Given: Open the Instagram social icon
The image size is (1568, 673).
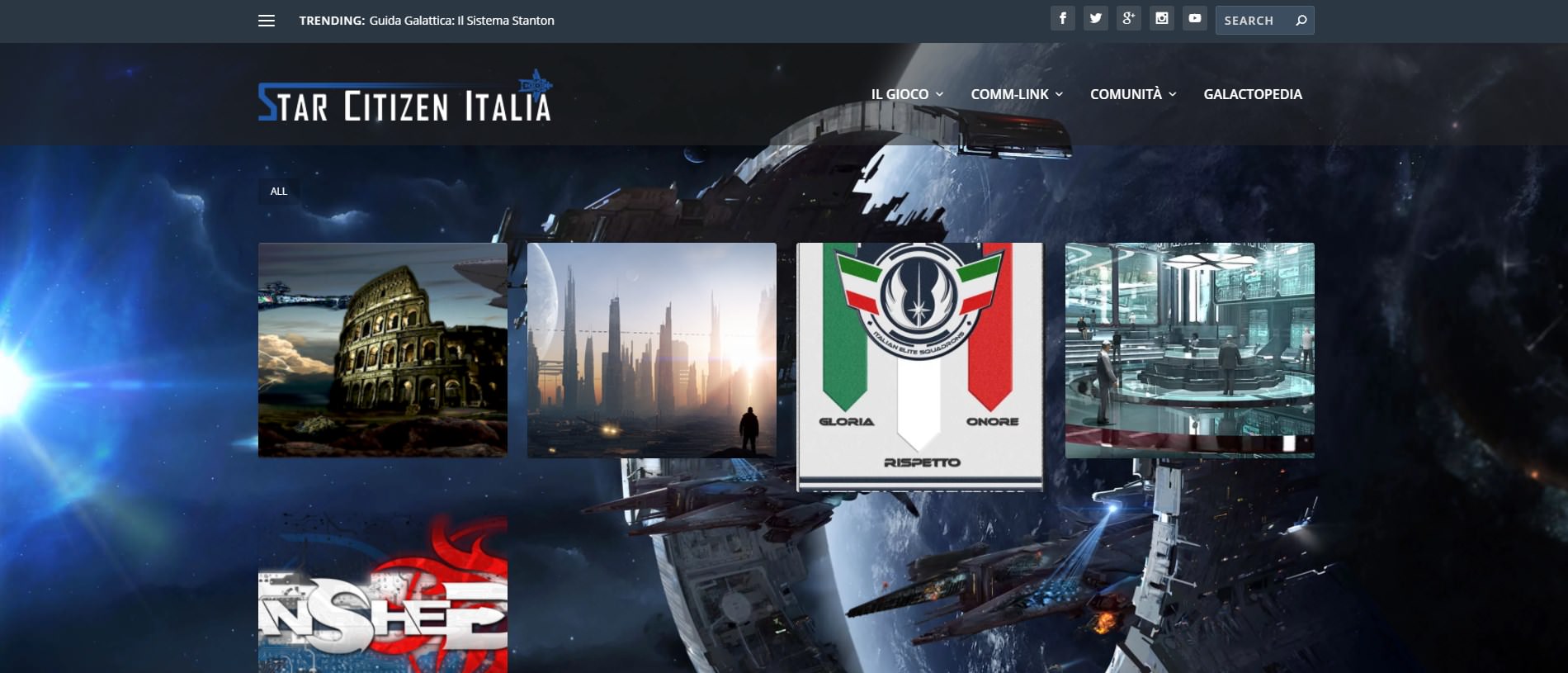Looking at the screenshot, I should click(x=1161, y=18).
